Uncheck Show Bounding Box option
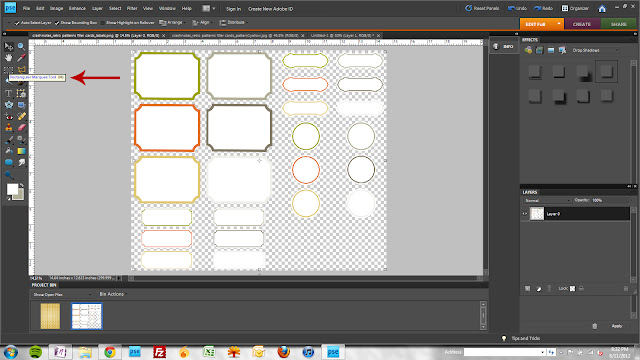Viewport: 640px width, 360px height. pyautogui.click(x=57, y=23)
